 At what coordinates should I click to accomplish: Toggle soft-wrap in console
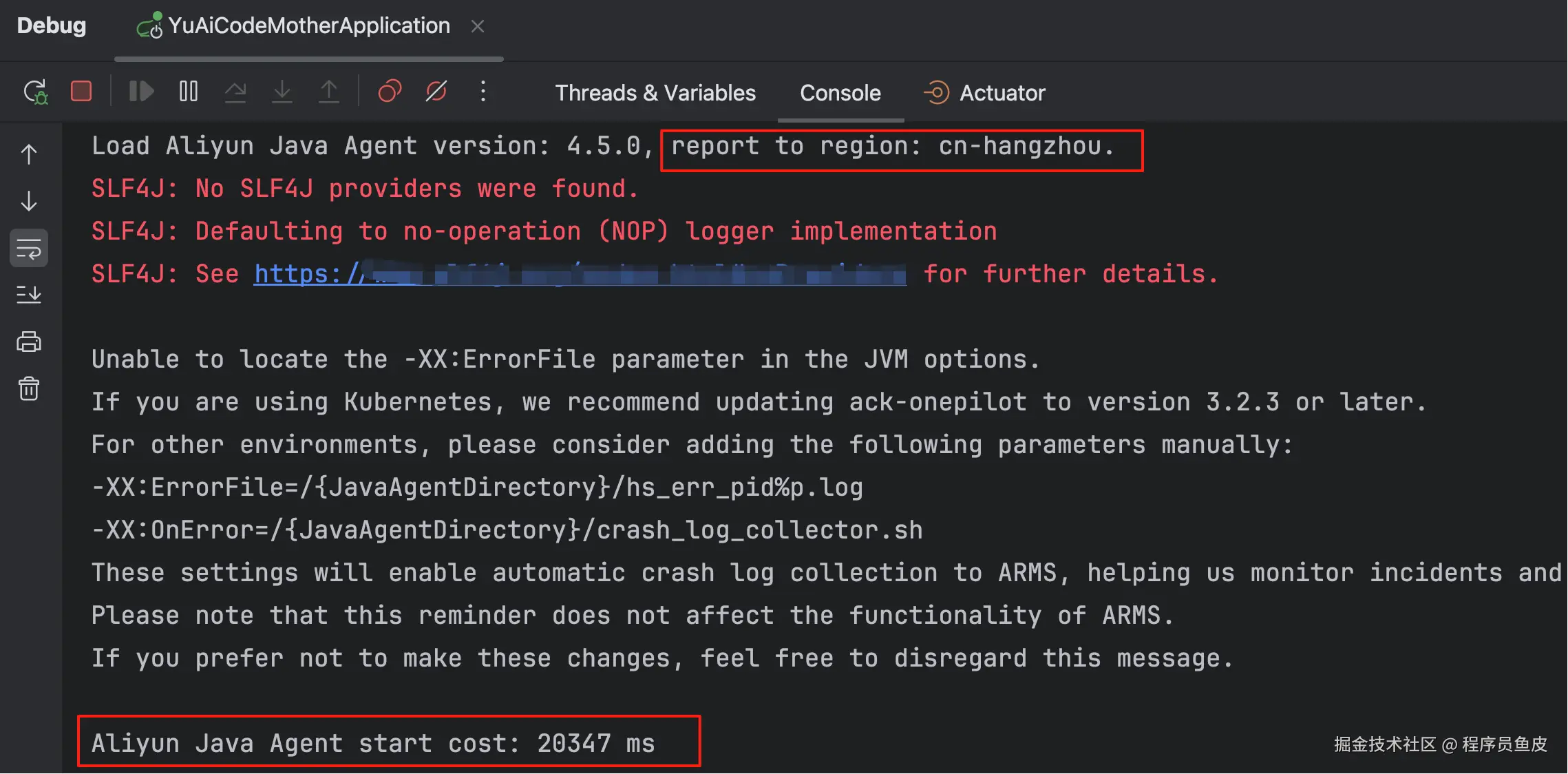tap(29, 249)
